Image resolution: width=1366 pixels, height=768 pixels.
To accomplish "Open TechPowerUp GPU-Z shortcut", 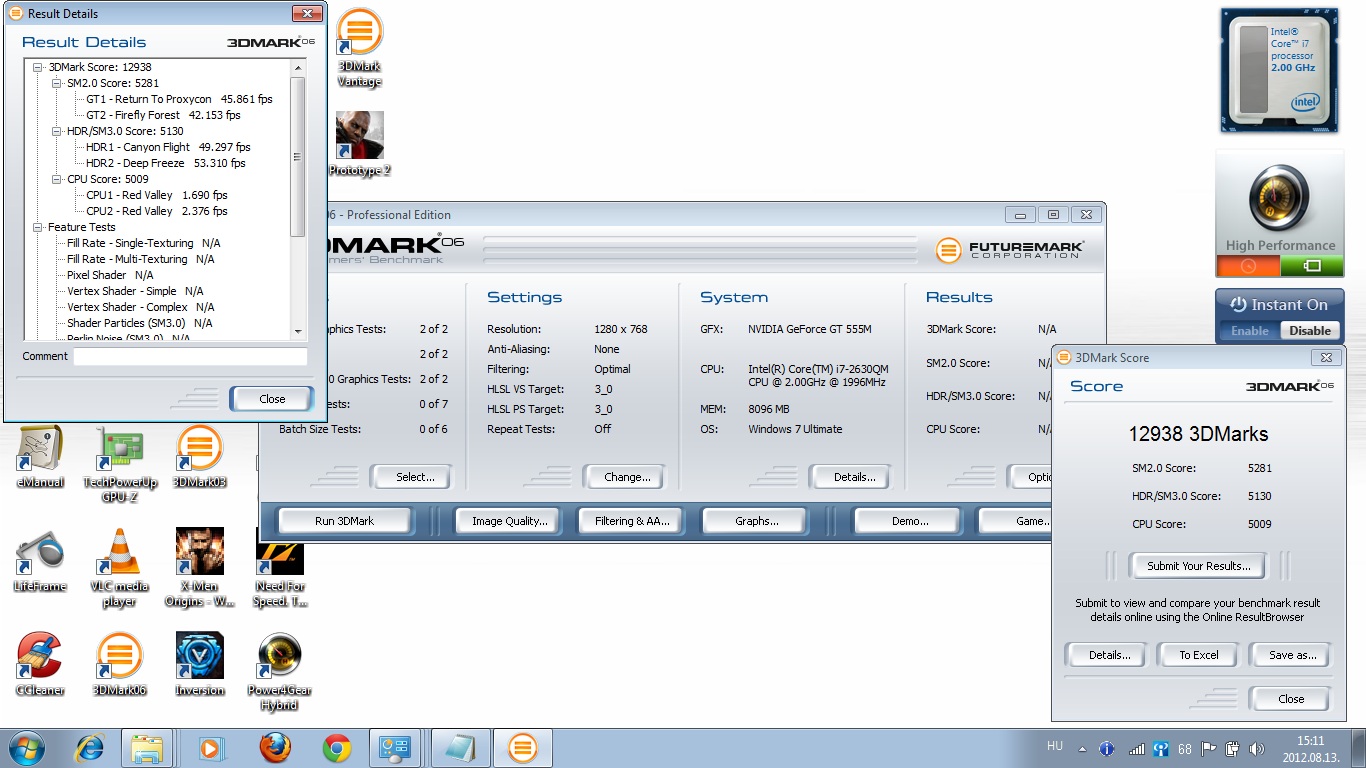I will pyautogui.click(x=120, y=462).
